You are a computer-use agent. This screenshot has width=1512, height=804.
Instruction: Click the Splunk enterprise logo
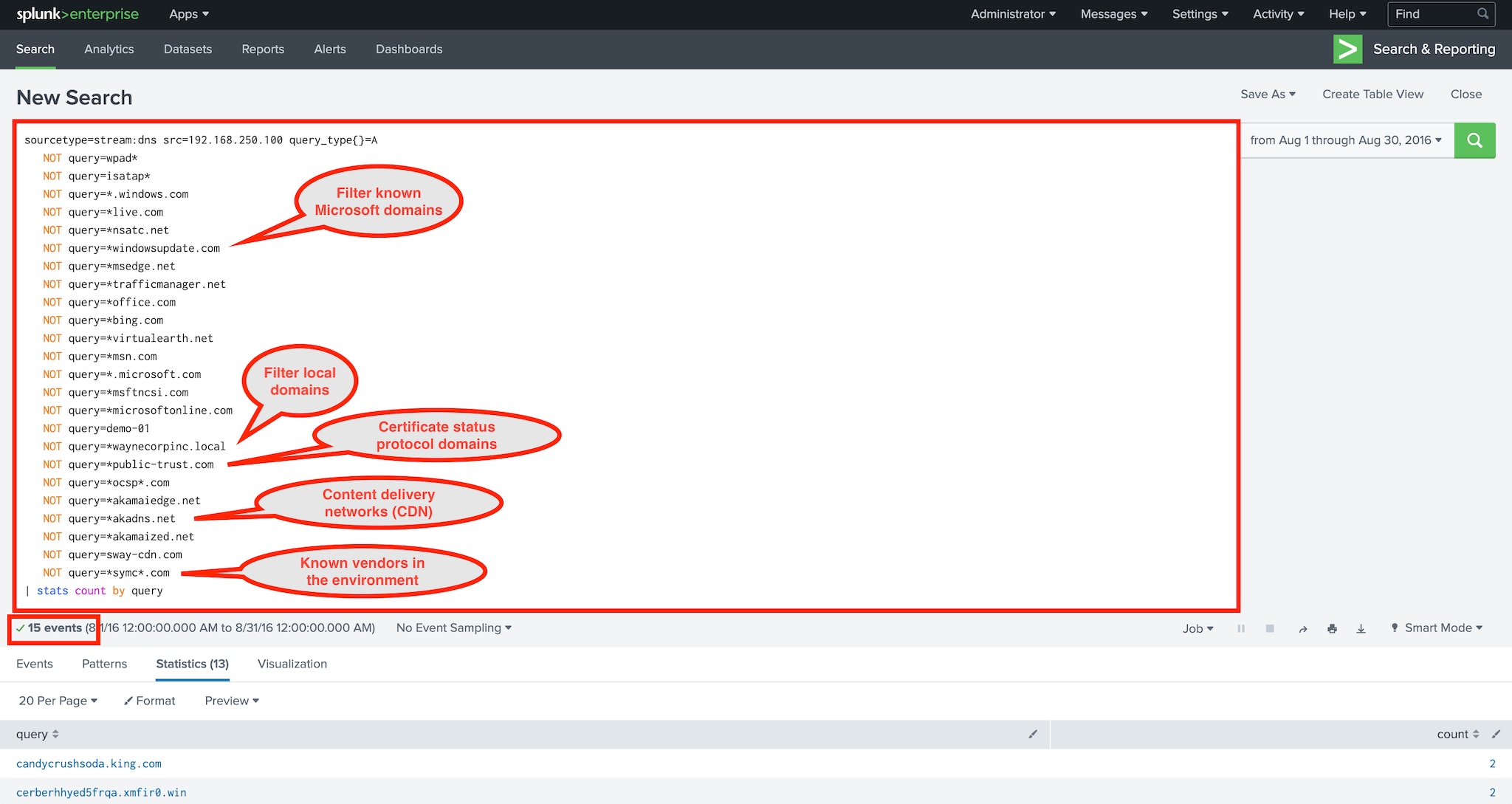point(78,14)
